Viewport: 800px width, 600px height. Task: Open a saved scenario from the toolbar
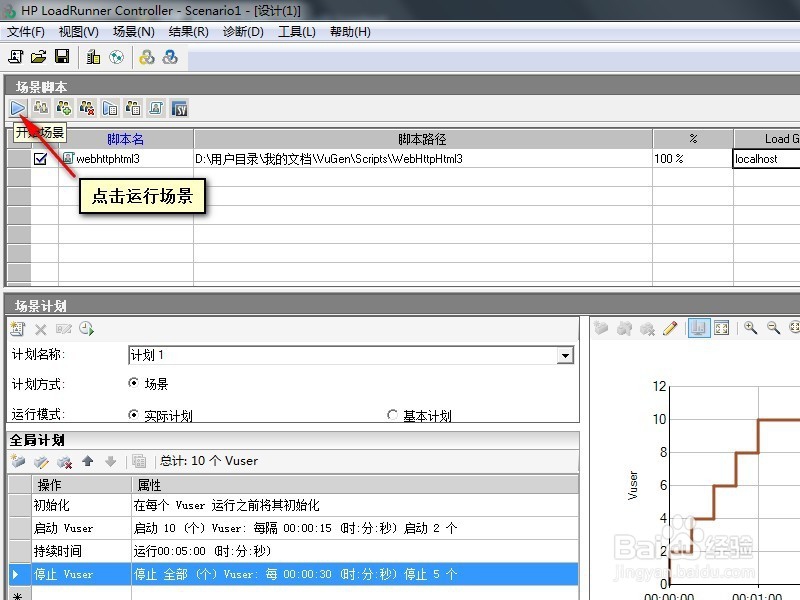(x=38, y=57)
